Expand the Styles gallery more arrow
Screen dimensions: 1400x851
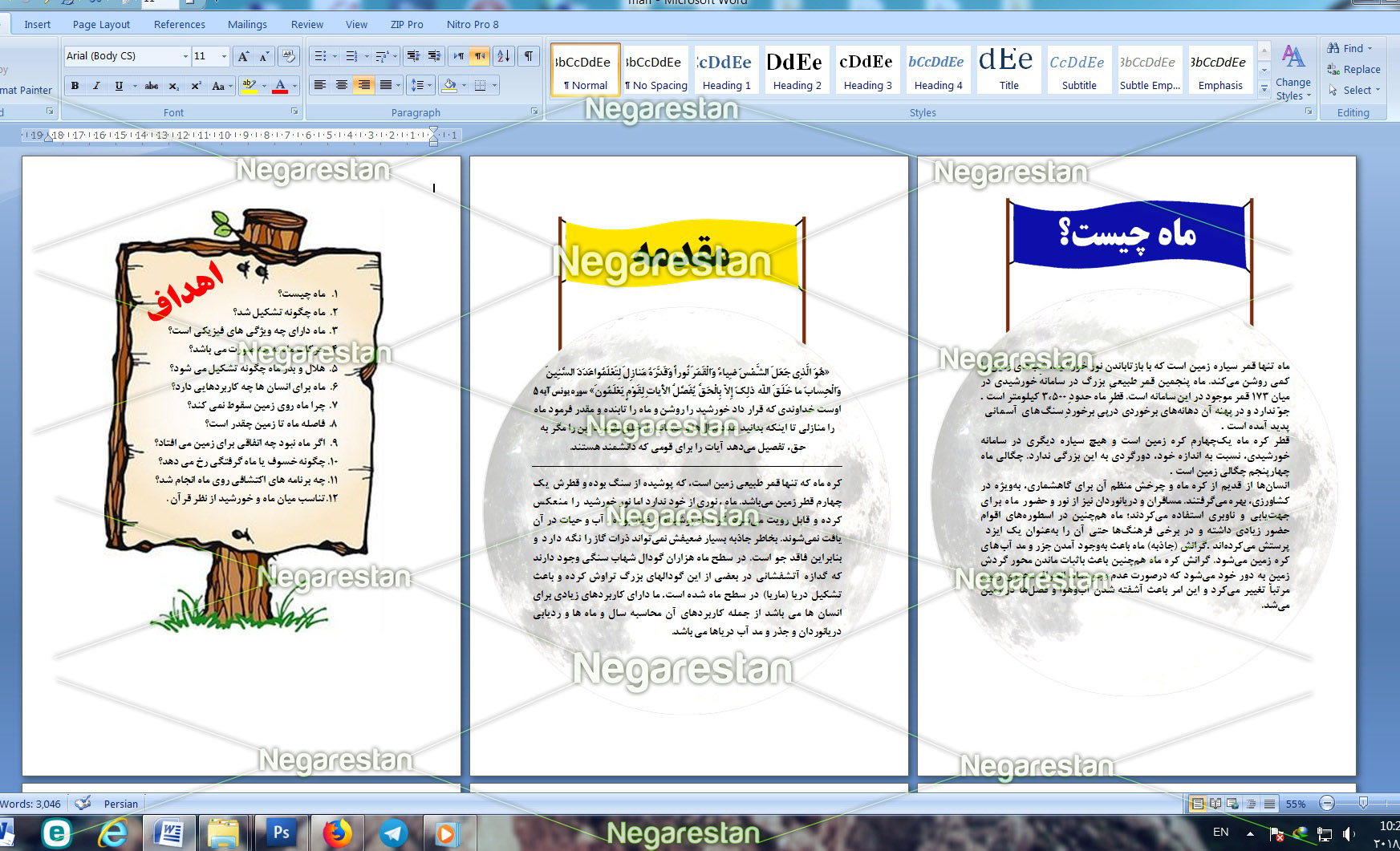click(x=1264, y=88)
